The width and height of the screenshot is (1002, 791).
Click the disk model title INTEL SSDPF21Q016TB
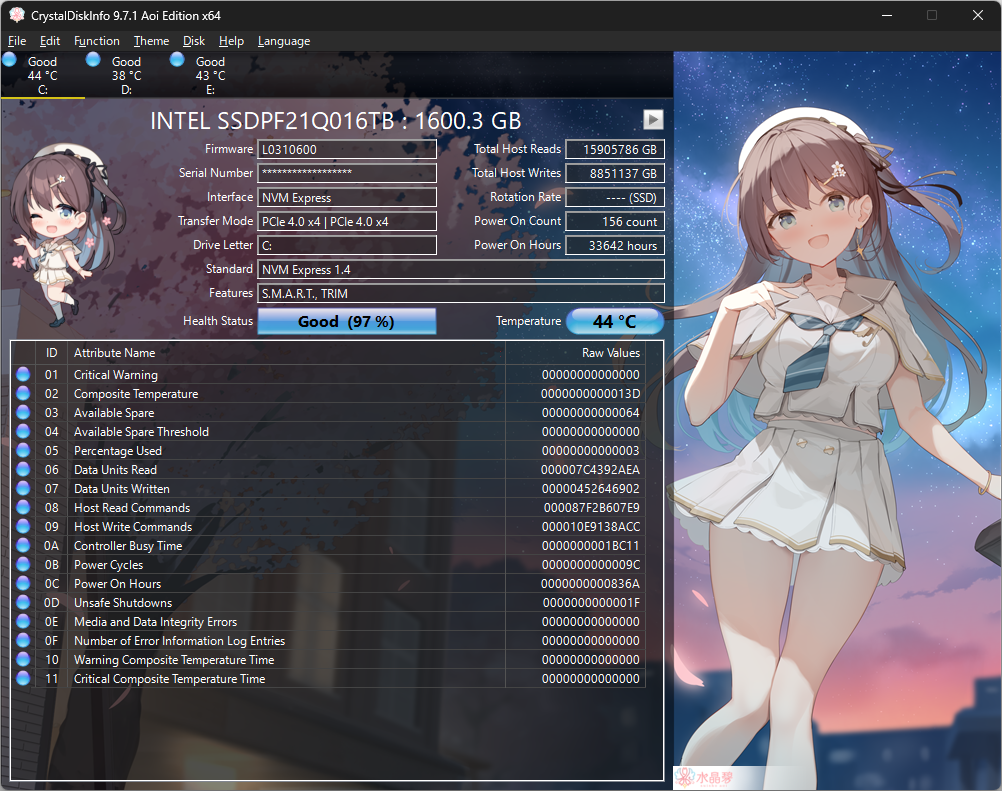(x=335, y=121)
